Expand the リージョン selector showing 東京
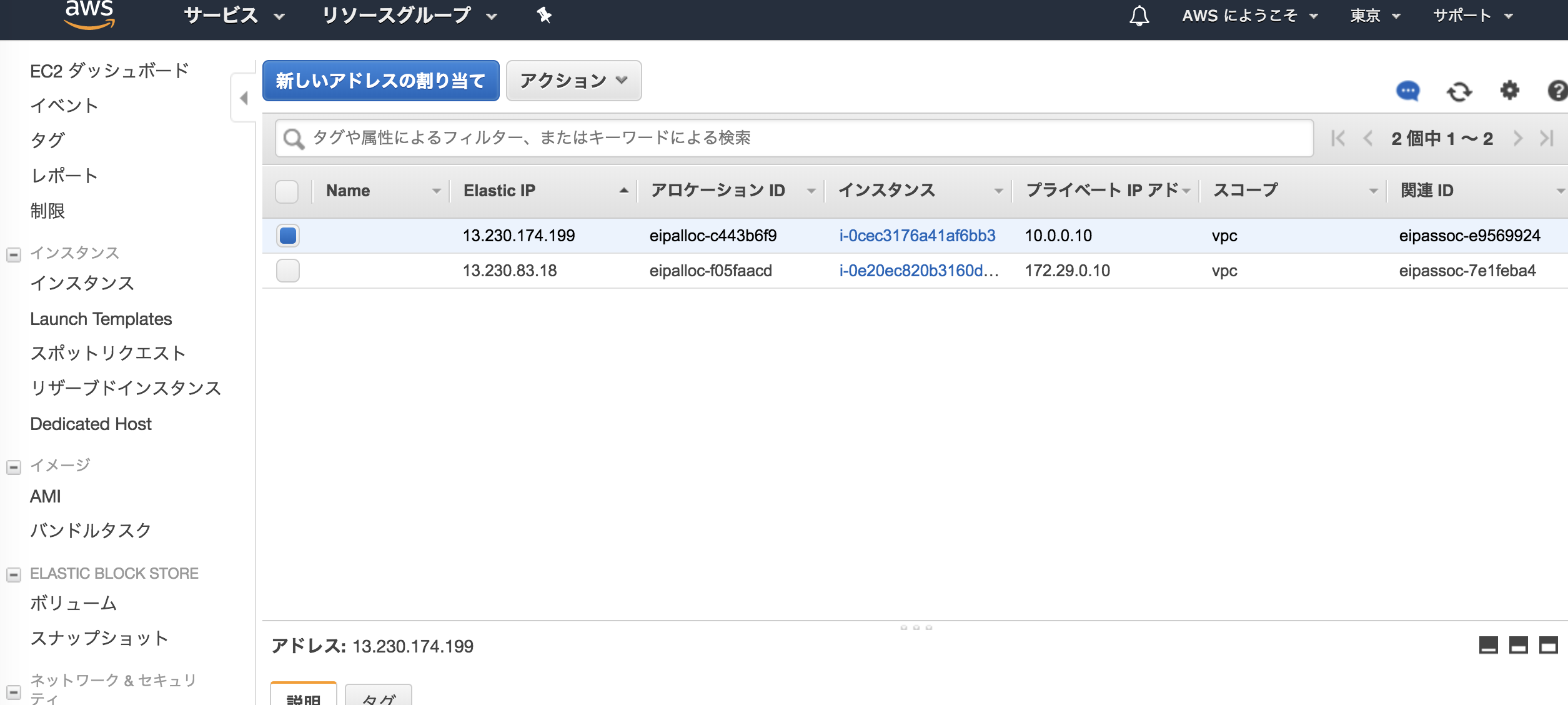 (x=1372, y=16)
